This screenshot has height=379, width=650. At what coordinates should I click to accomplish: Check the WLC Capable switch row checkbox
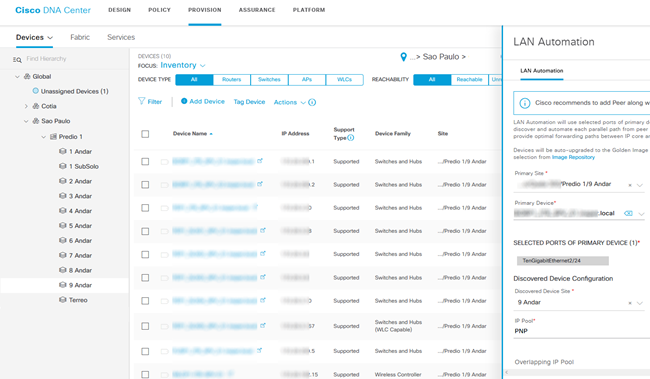click(145, 326)
